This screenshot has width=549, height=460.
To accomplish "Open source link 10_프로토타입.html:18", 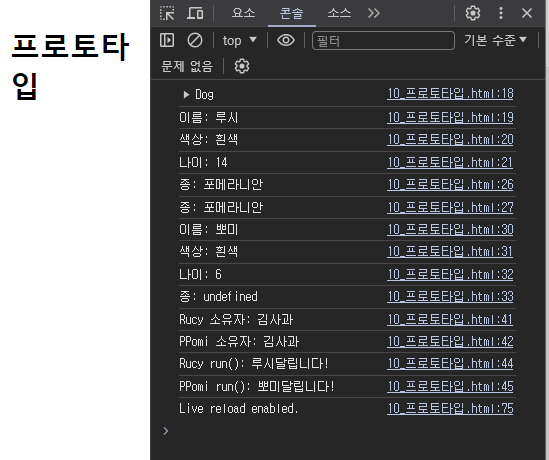I will [450, 94].
